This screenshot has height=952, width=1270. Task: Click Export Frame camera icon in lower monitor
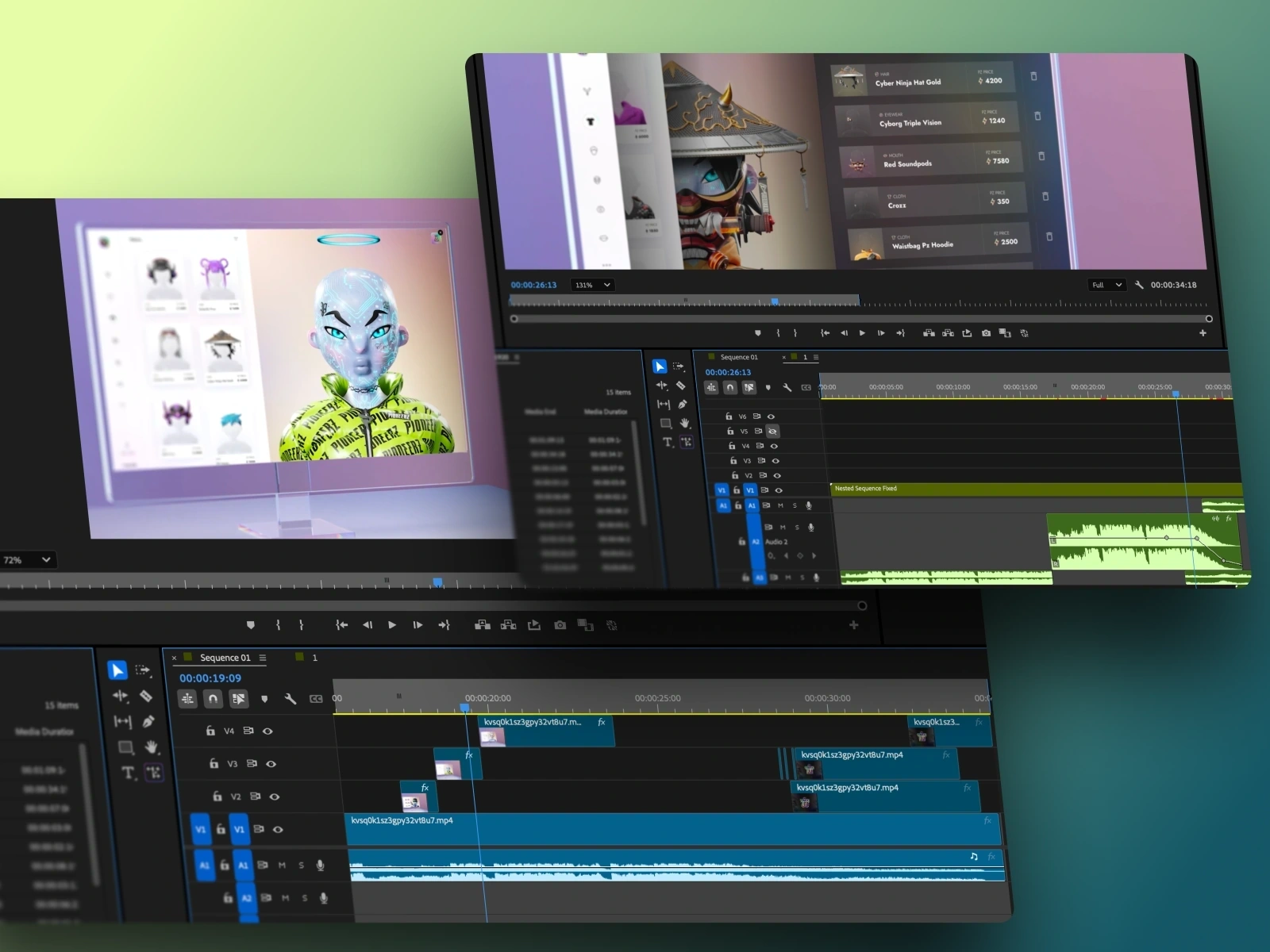pyautogui.click(x=560, y=625)
